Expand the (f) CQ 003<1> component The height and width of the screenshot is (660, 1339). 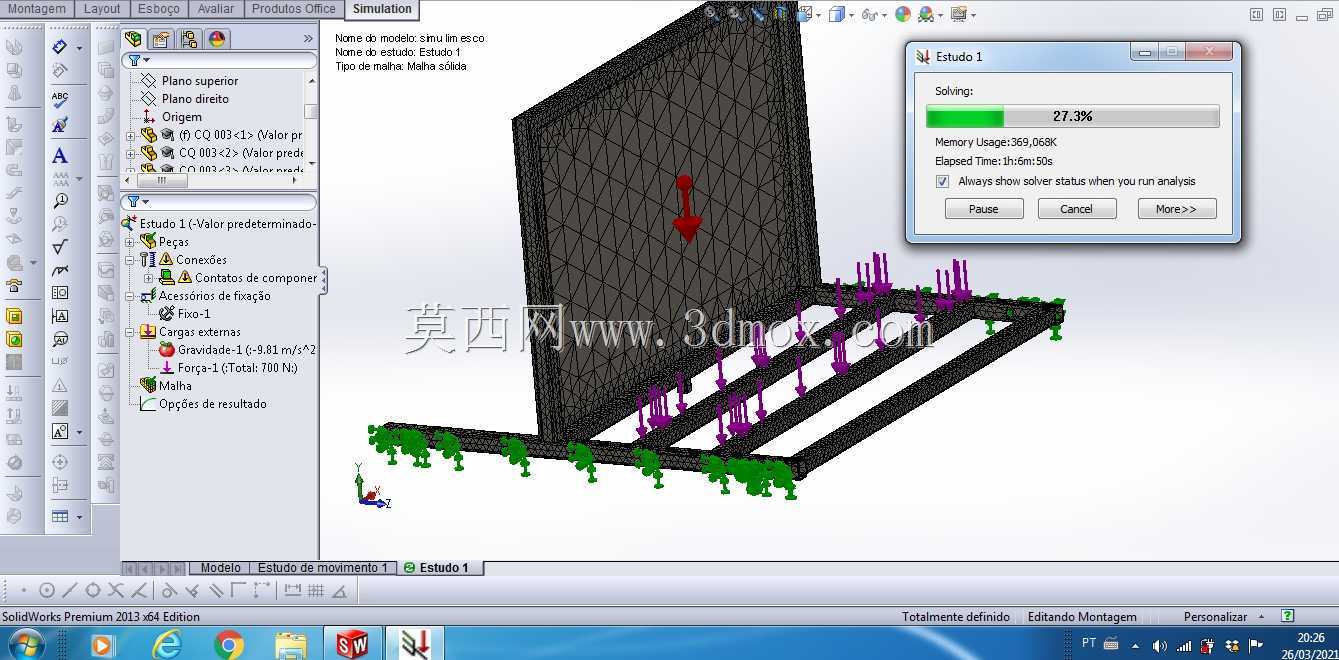tap(130, 135)
